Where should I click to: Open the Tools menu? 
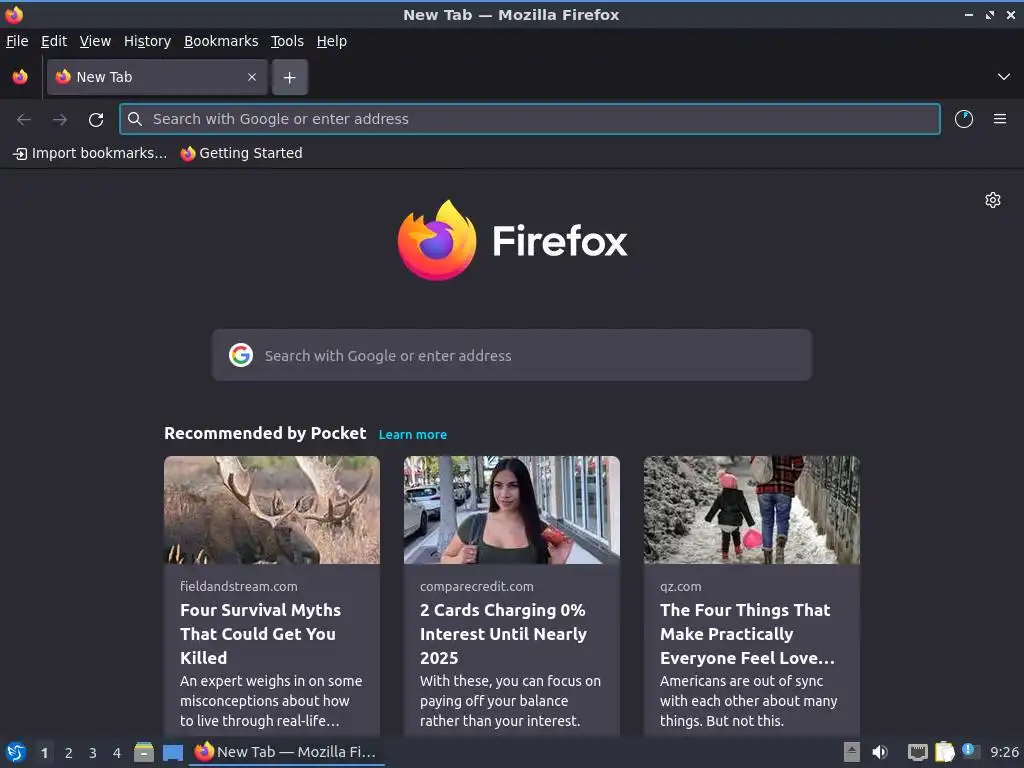[x=287, y=41]
